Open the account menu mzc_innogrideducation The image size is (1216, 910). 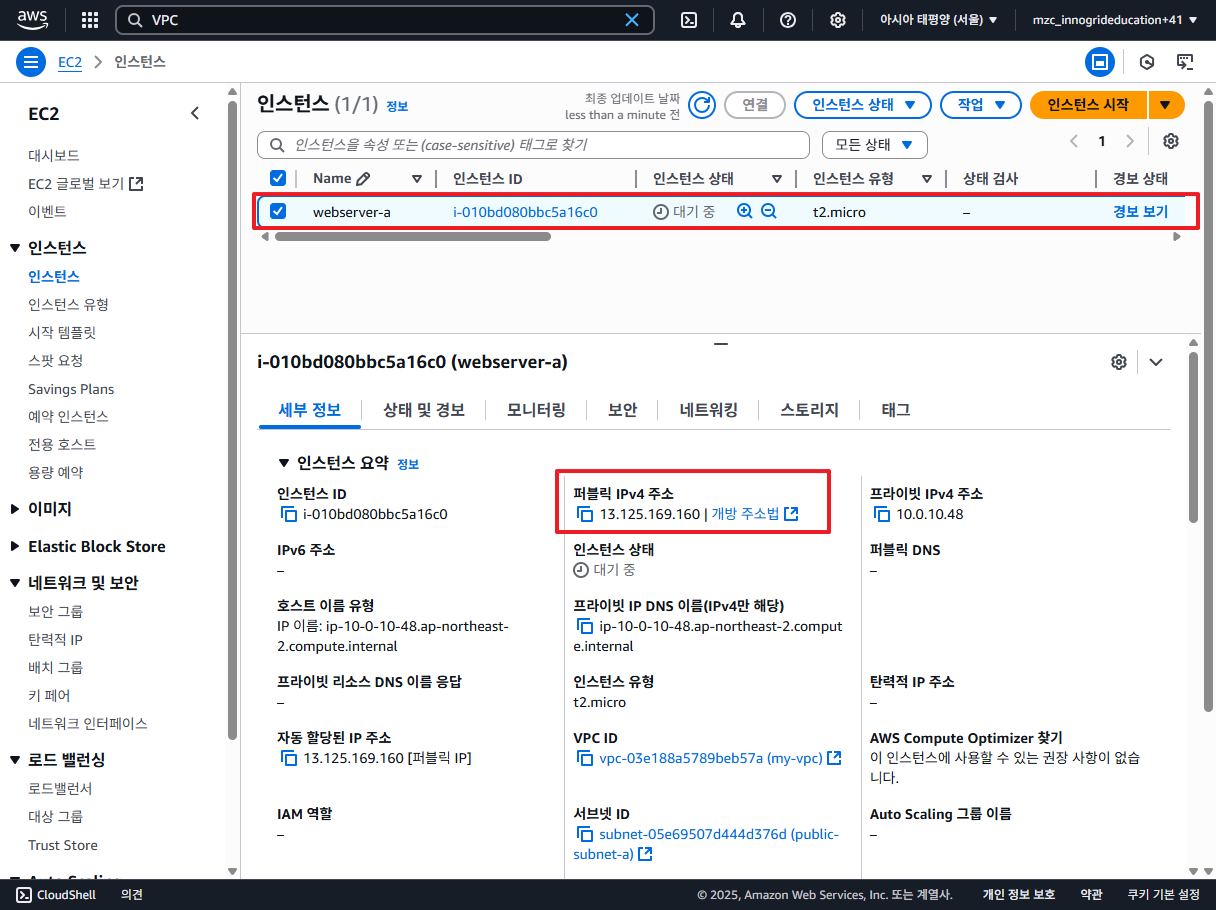coord(1113,20)
